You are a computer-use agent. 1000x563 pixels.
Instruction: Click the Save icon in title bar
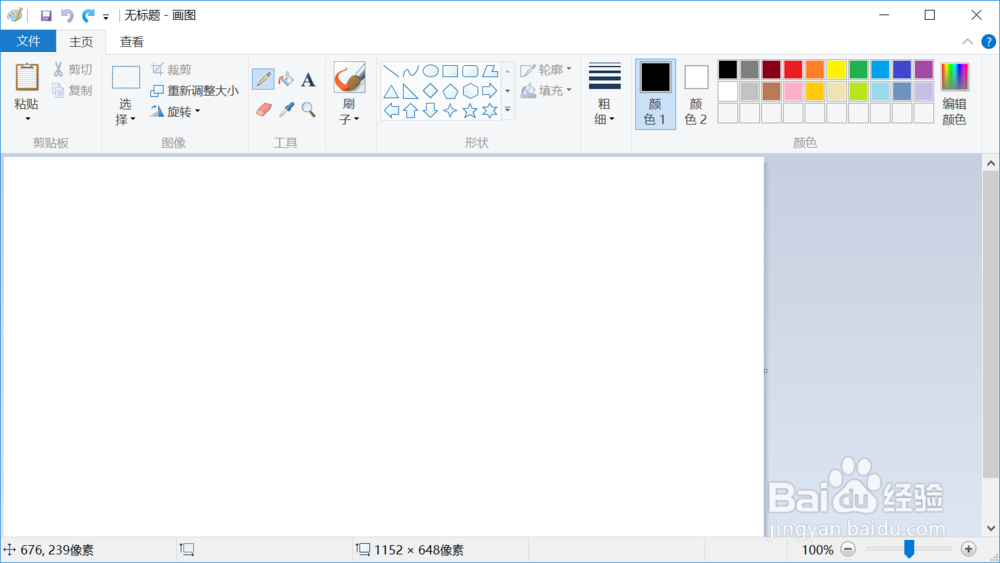click(x=46, y=15)
